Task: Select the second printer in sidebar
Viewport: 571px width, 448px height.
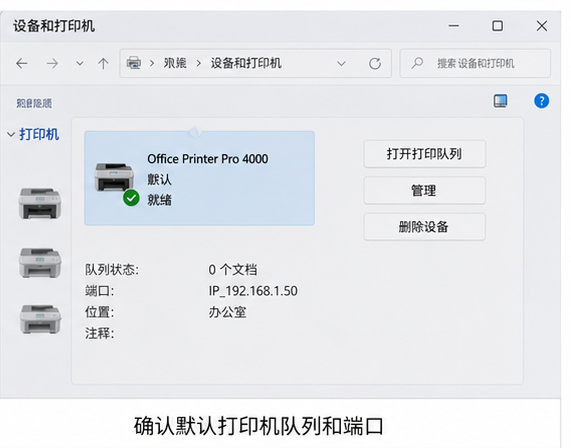Action: pyautogui.click(x=40, y=263)
